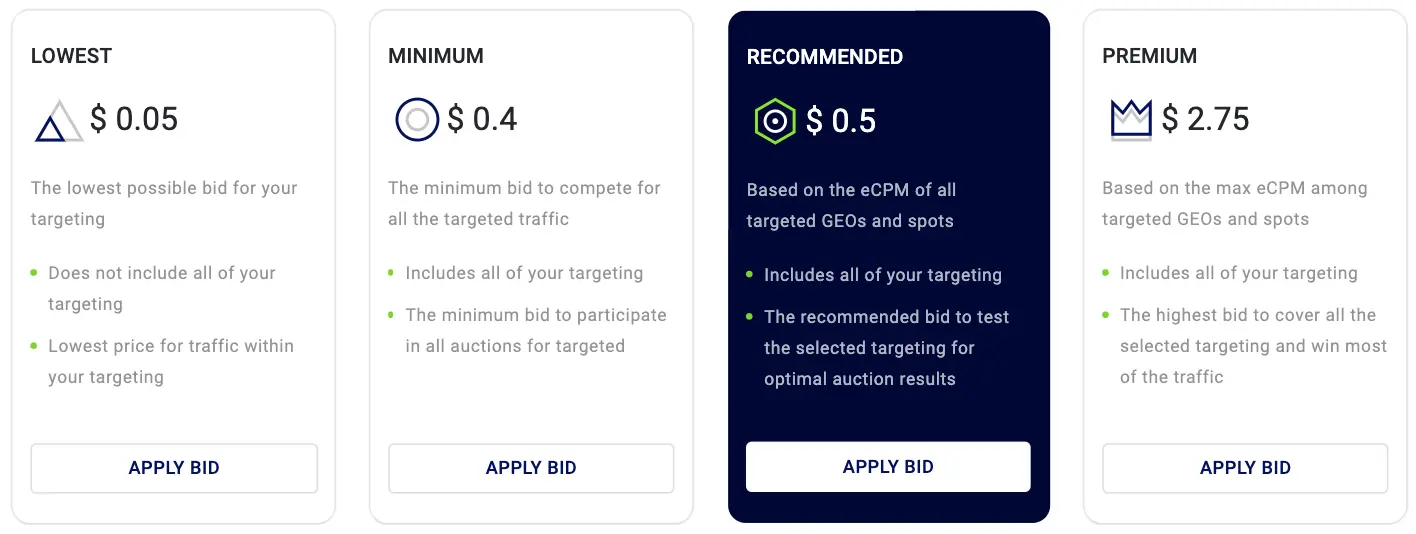Select the PREMIUM card heading
This screenshot has width=1416, height=534.
1149,56
